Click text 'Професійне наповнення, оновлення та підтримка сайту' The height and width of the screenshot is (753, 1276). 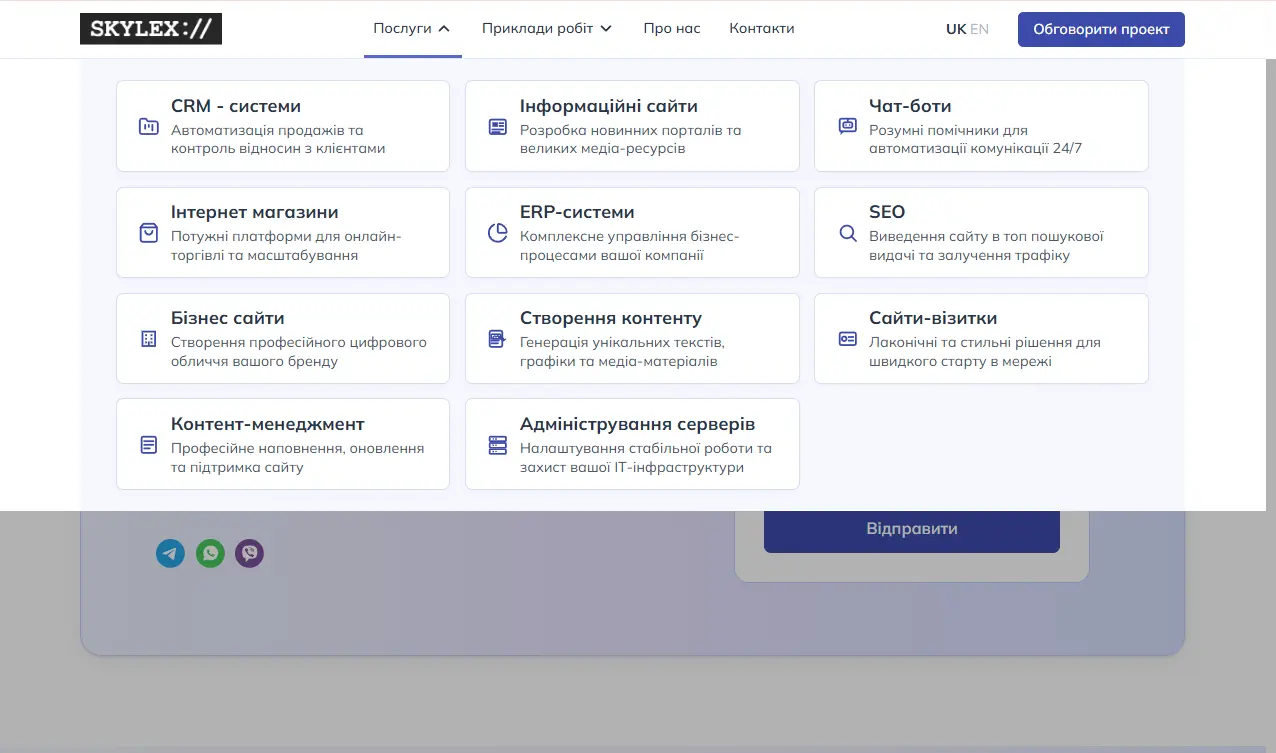point(298,458)
